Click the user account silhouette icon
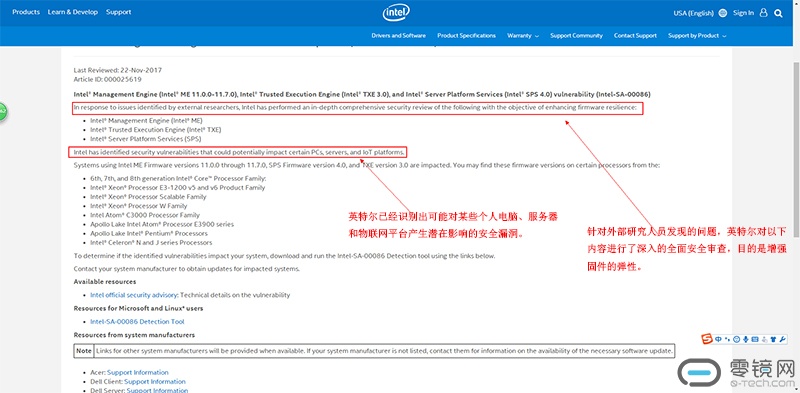 pos(763,13)
